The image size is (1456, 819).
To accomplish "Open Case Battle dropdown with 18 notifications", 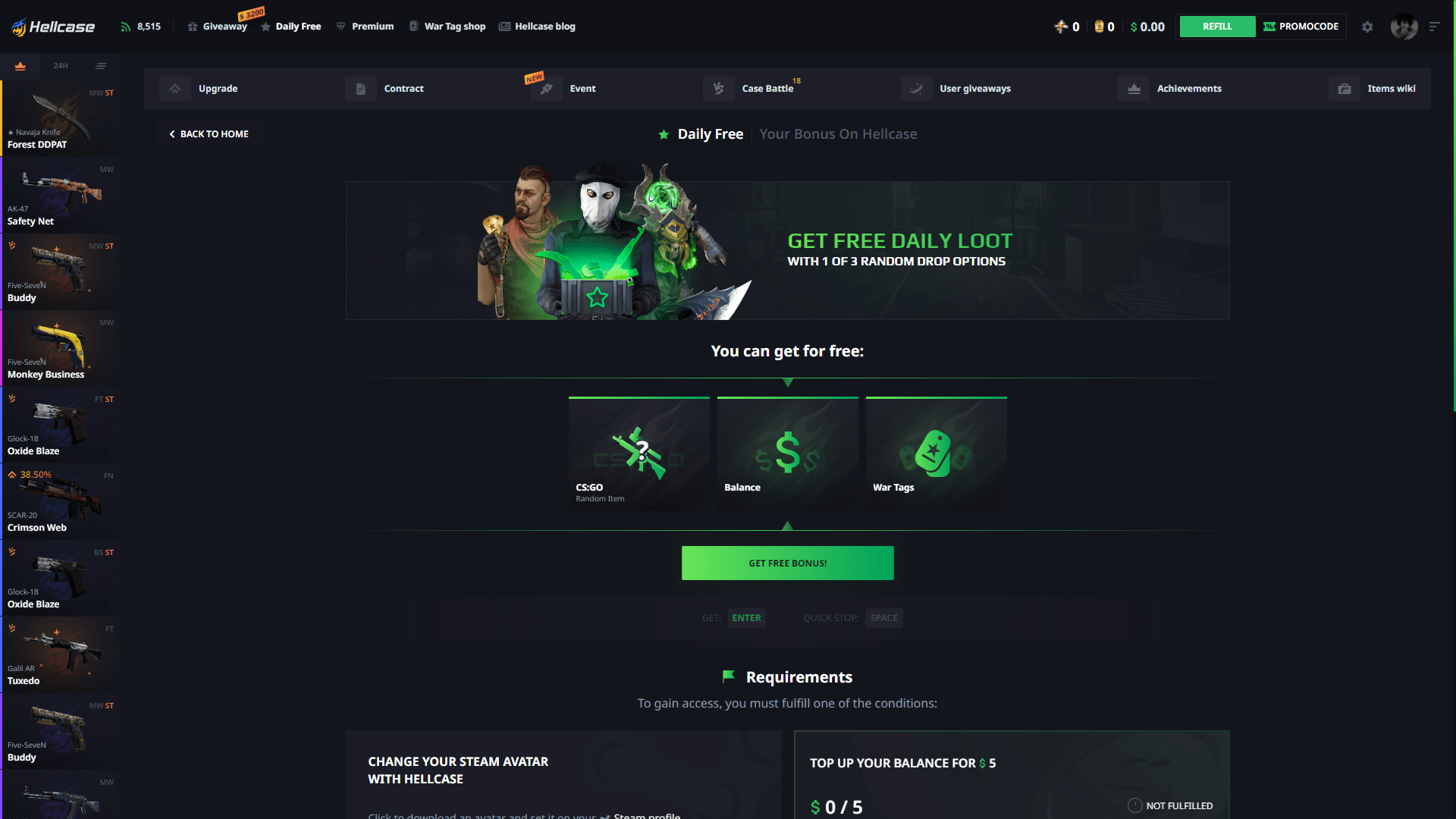I will 767,88.
